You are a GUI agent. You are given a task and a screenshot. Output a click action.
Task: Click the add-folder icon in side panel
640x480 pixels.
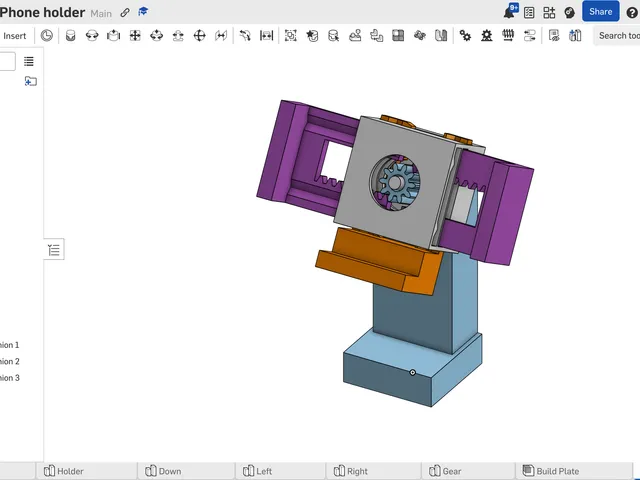31,81
